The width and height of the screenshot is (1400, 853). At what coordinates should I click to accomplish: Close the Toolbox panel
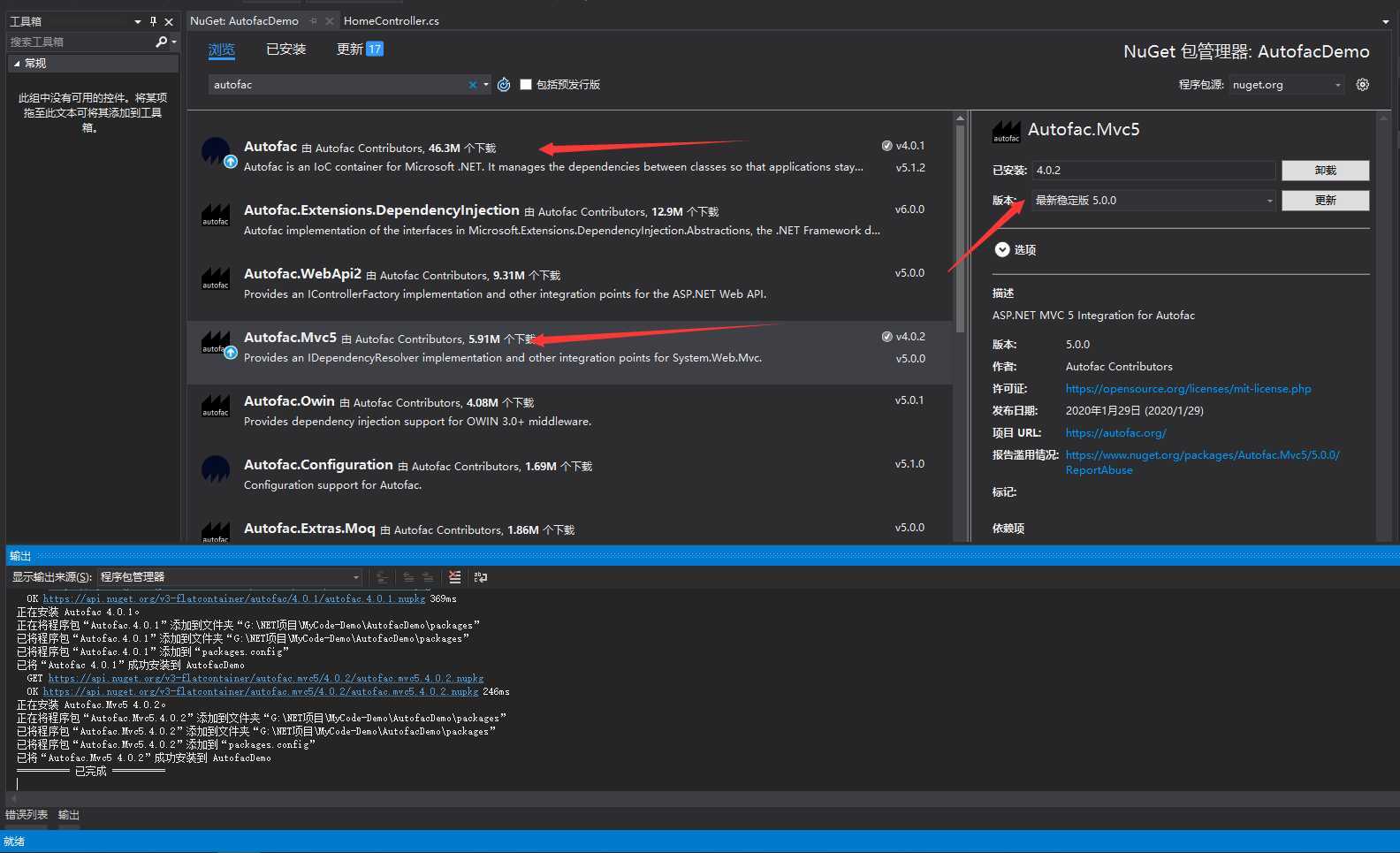(x=169, y=21)
